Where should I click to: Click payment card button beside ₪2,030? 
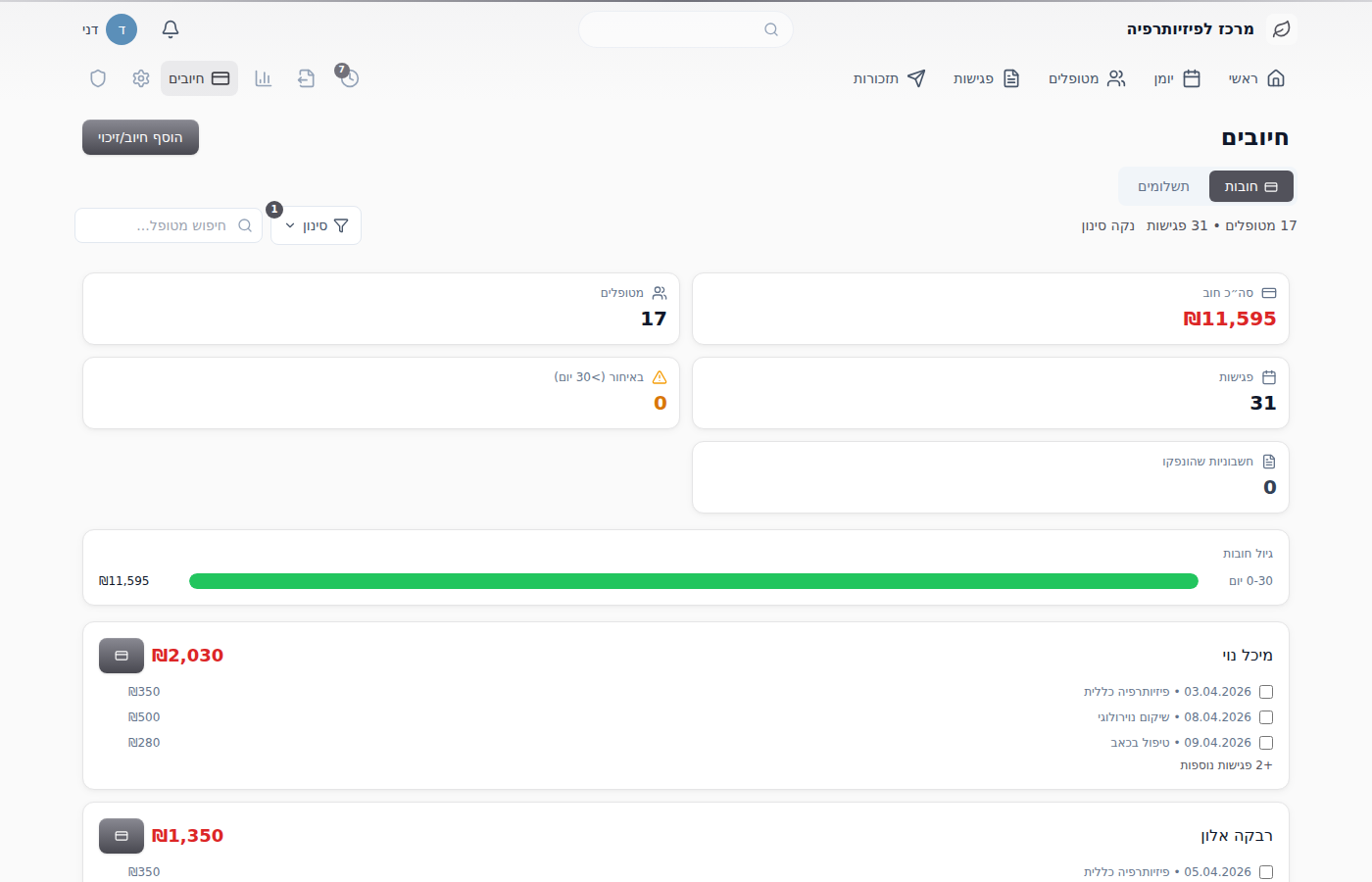click(122, 656)
